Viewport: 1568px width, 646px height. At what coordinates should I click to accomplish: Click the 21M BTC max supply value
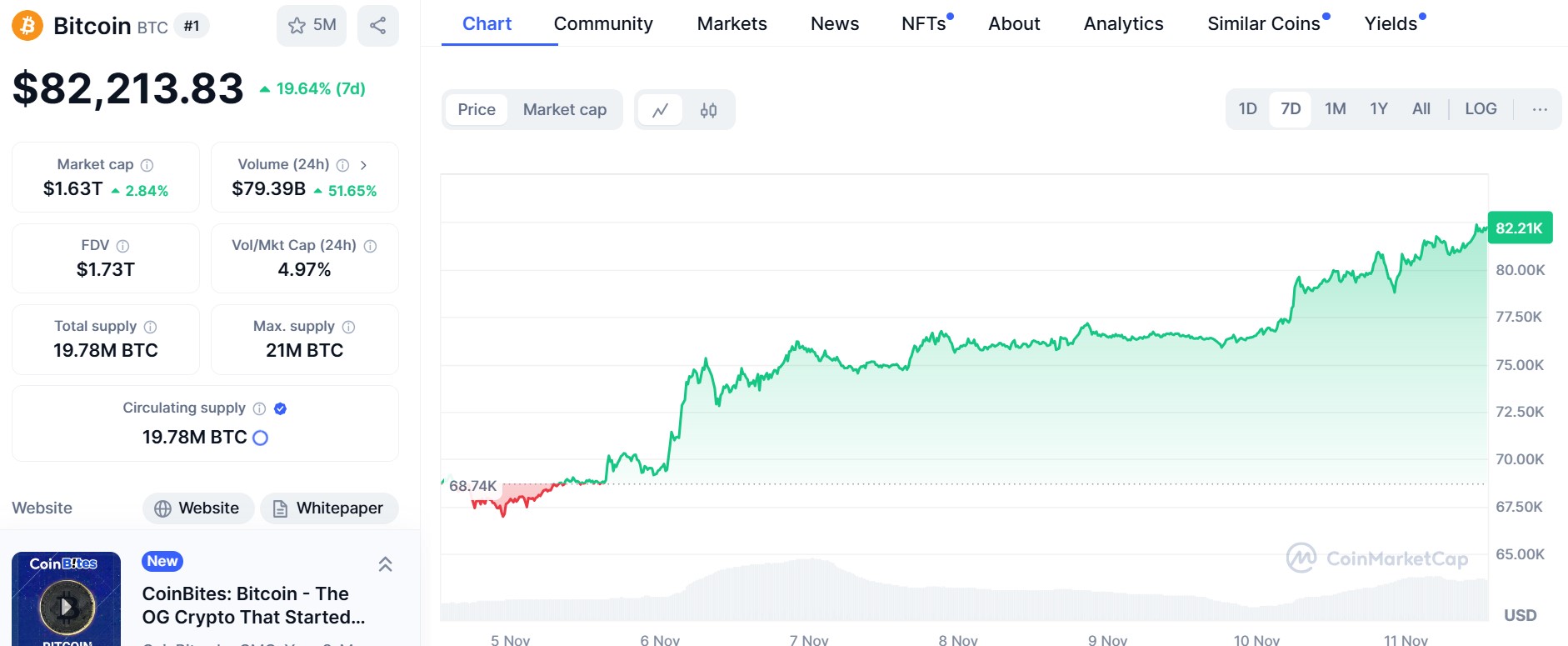coord(305,351)
